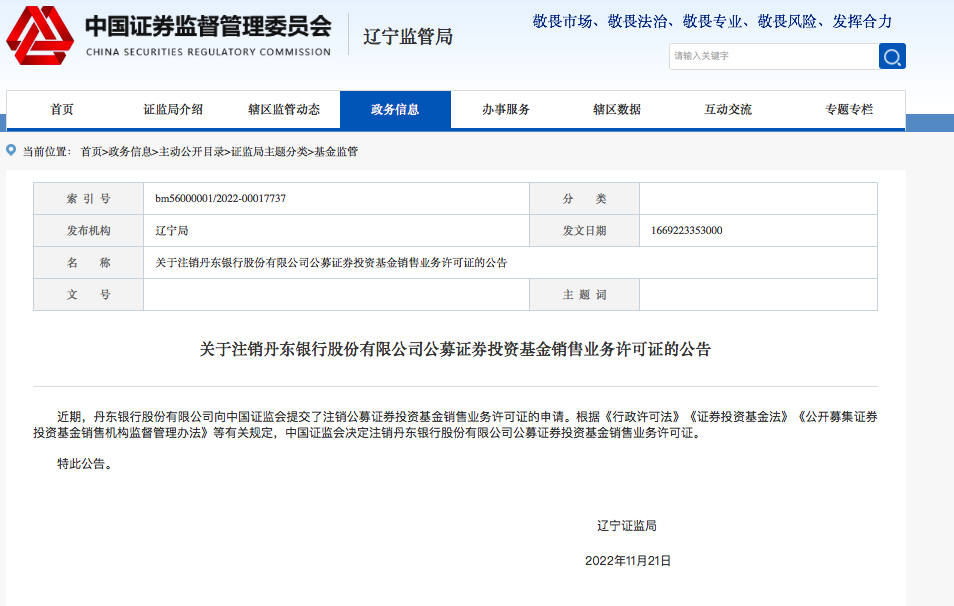
Task: Click the 文号 label cell
Action: pos(88,294)
